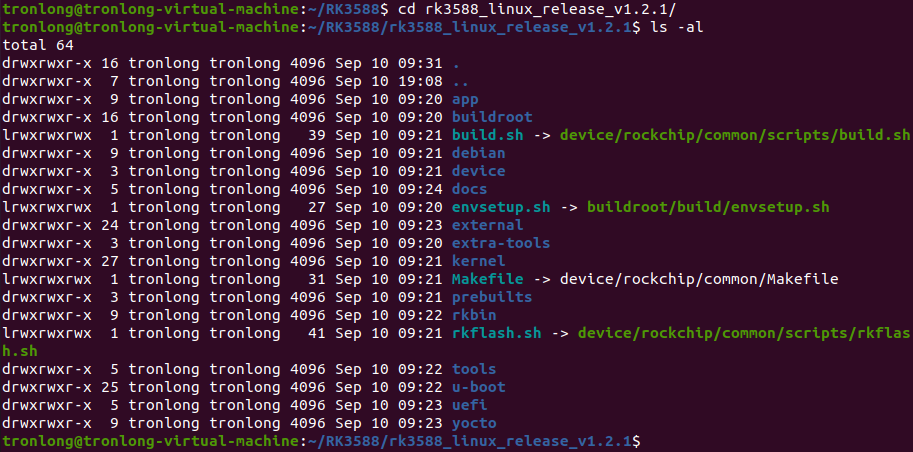This screenshot has height=452, width=913.
Task: Click the '19:08' timestamp of parent directory
Action: 420,82
